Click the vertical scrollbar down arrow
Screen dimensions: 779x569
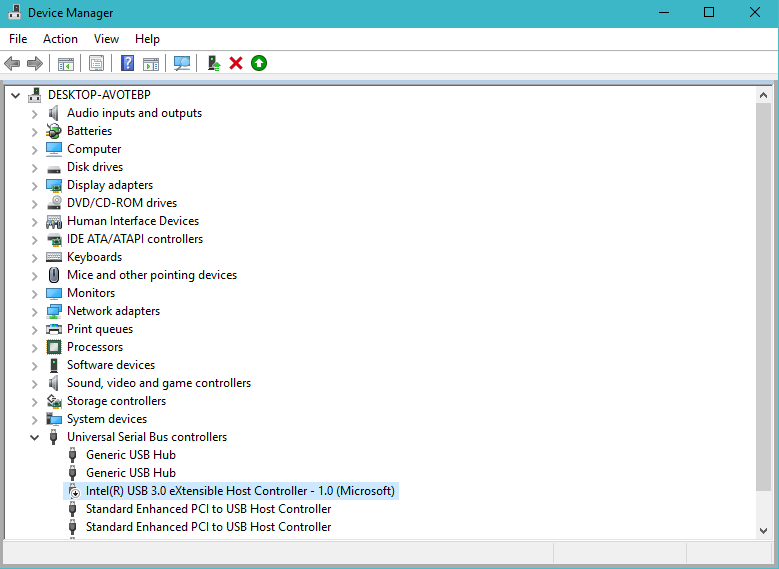pos(764,531)
